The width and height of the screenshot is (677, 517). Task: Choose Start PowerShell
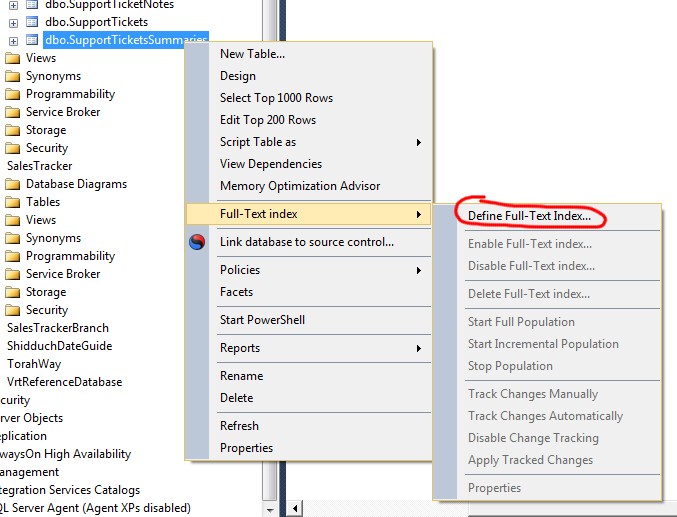[262, 320]
